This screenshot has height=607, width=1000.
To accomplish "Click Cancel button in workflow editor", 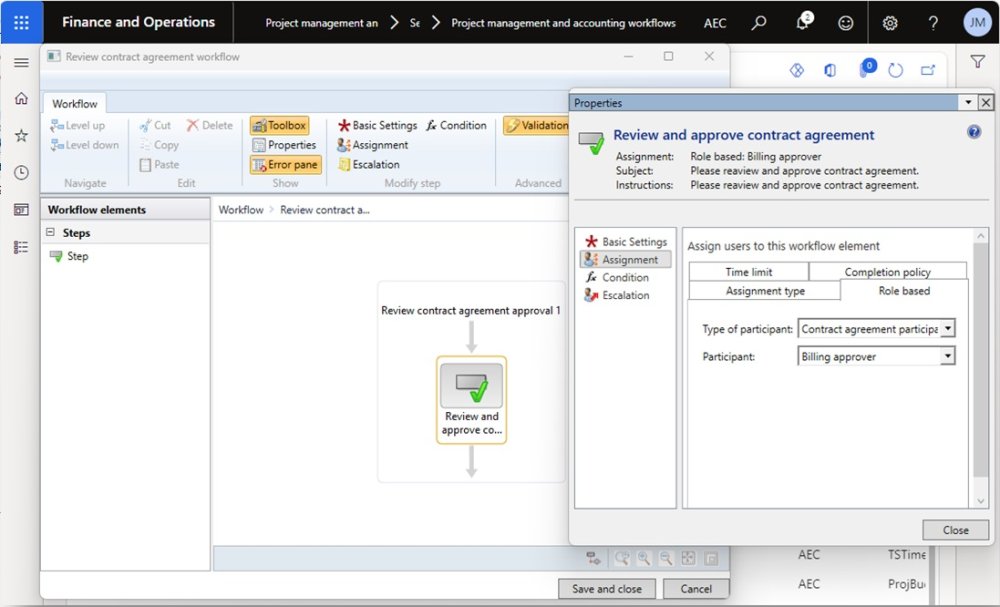I will pyautogui.click(x=696, y=589).
